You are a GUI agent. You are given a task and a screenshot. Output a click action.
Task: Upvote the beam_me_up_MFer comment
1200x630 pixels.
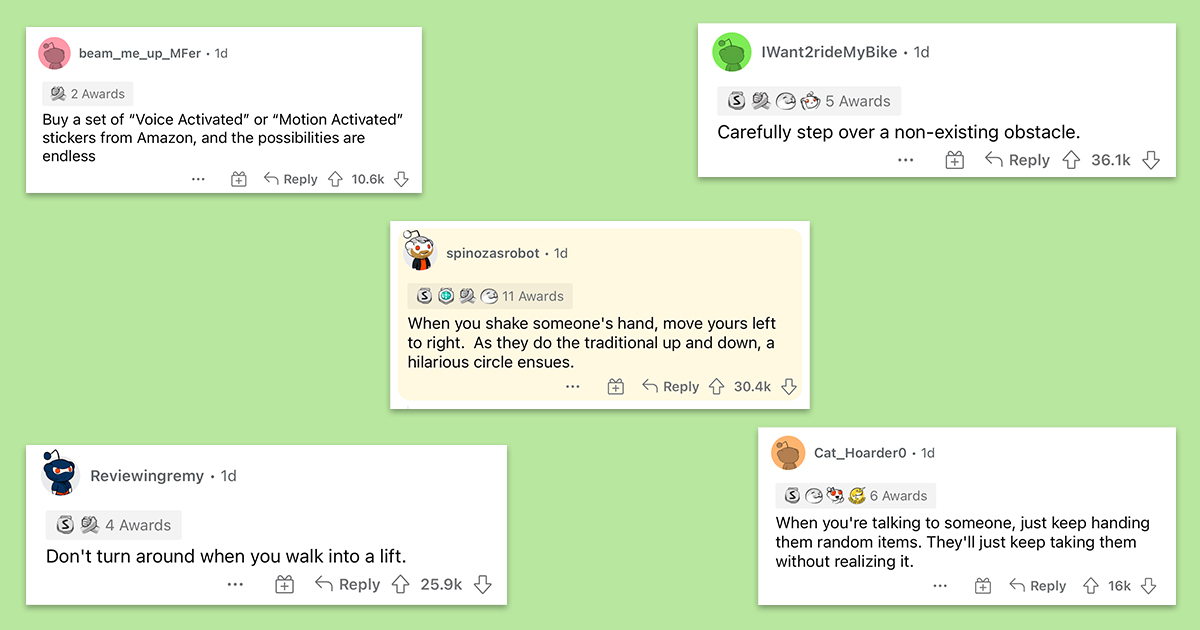click(336, 179)
